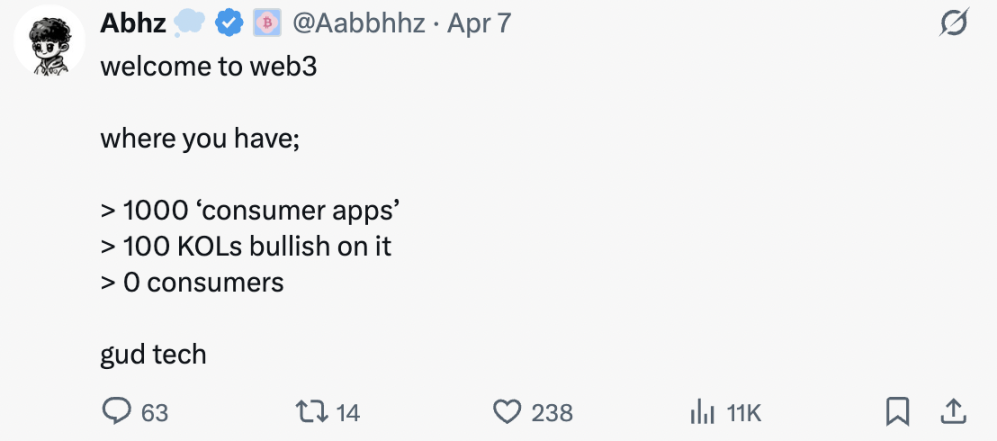The width and height of the screenshot is (997, 441).
Task: Open view analytics bar chart icon
Action: [x=703, y=411]
